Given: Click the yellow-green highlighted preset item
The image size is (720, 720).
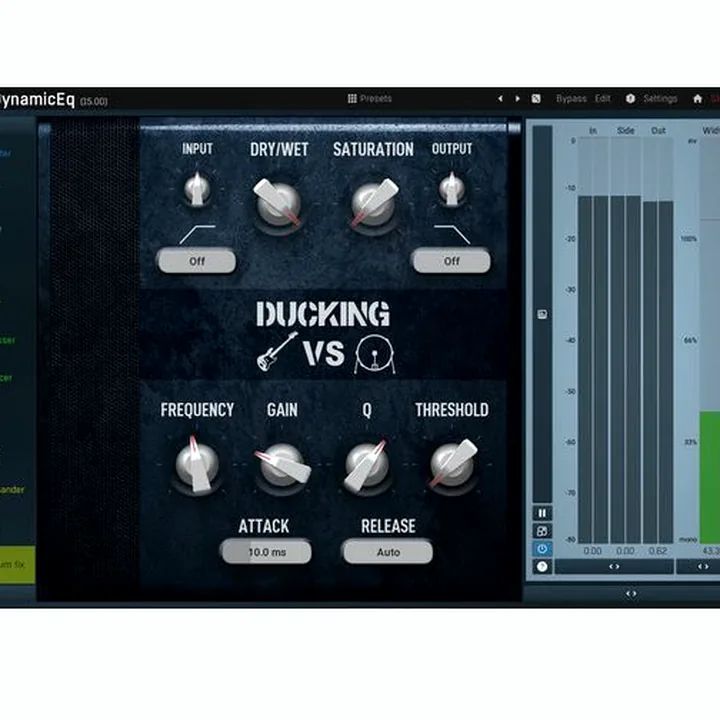Looking at the screenshot, I should (x=17, y=565).
